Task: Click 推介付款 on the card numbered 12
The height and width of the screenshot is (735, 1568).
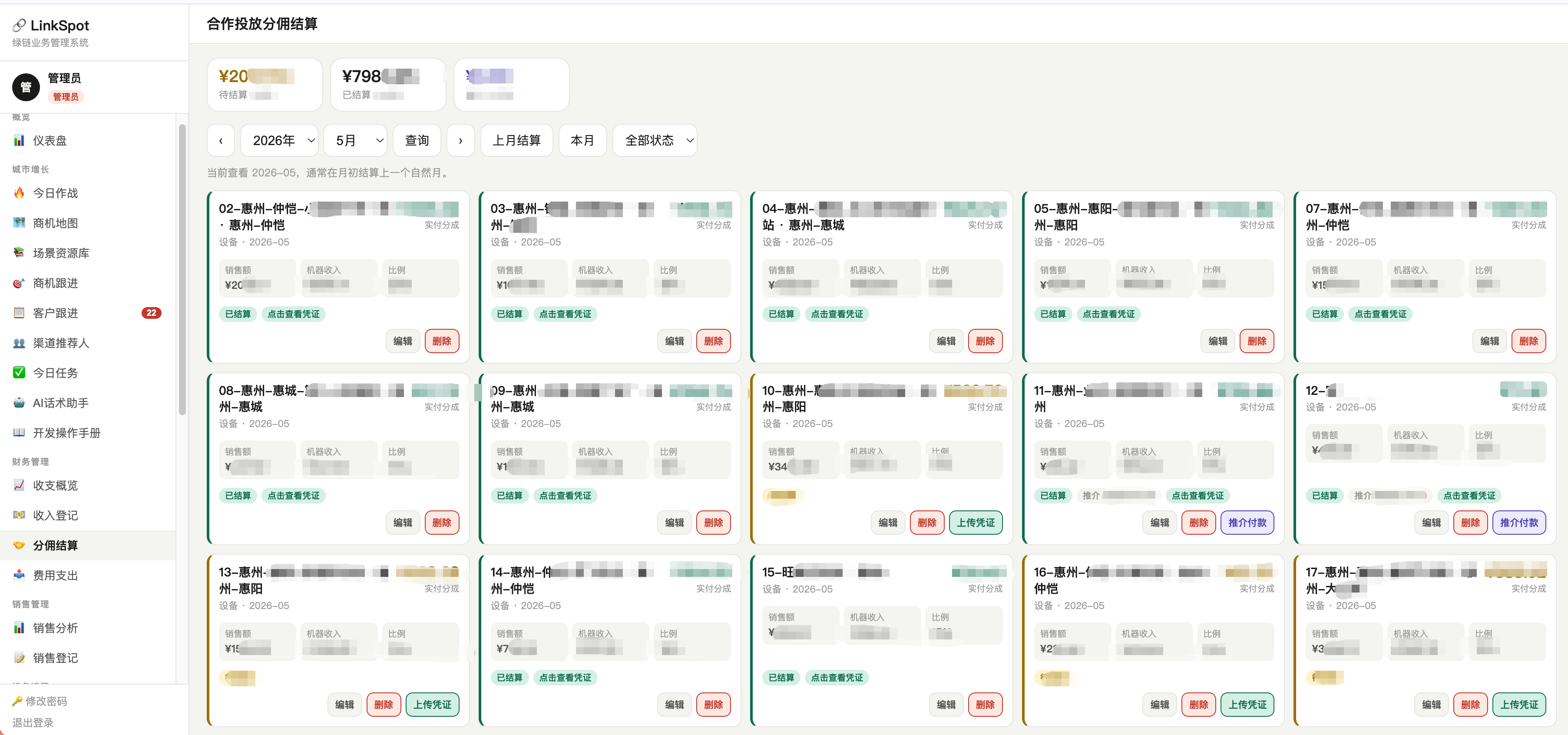Action: 1518,523
